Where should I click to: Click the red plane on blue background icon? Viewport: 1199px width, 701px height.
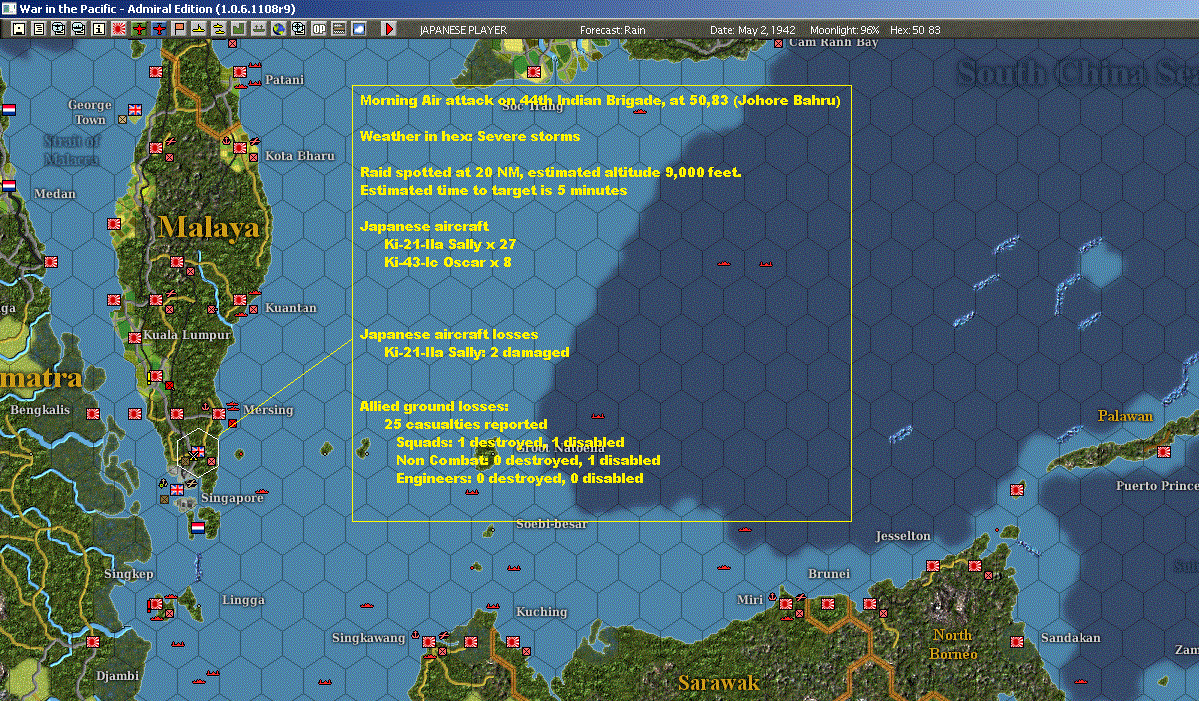158,29
